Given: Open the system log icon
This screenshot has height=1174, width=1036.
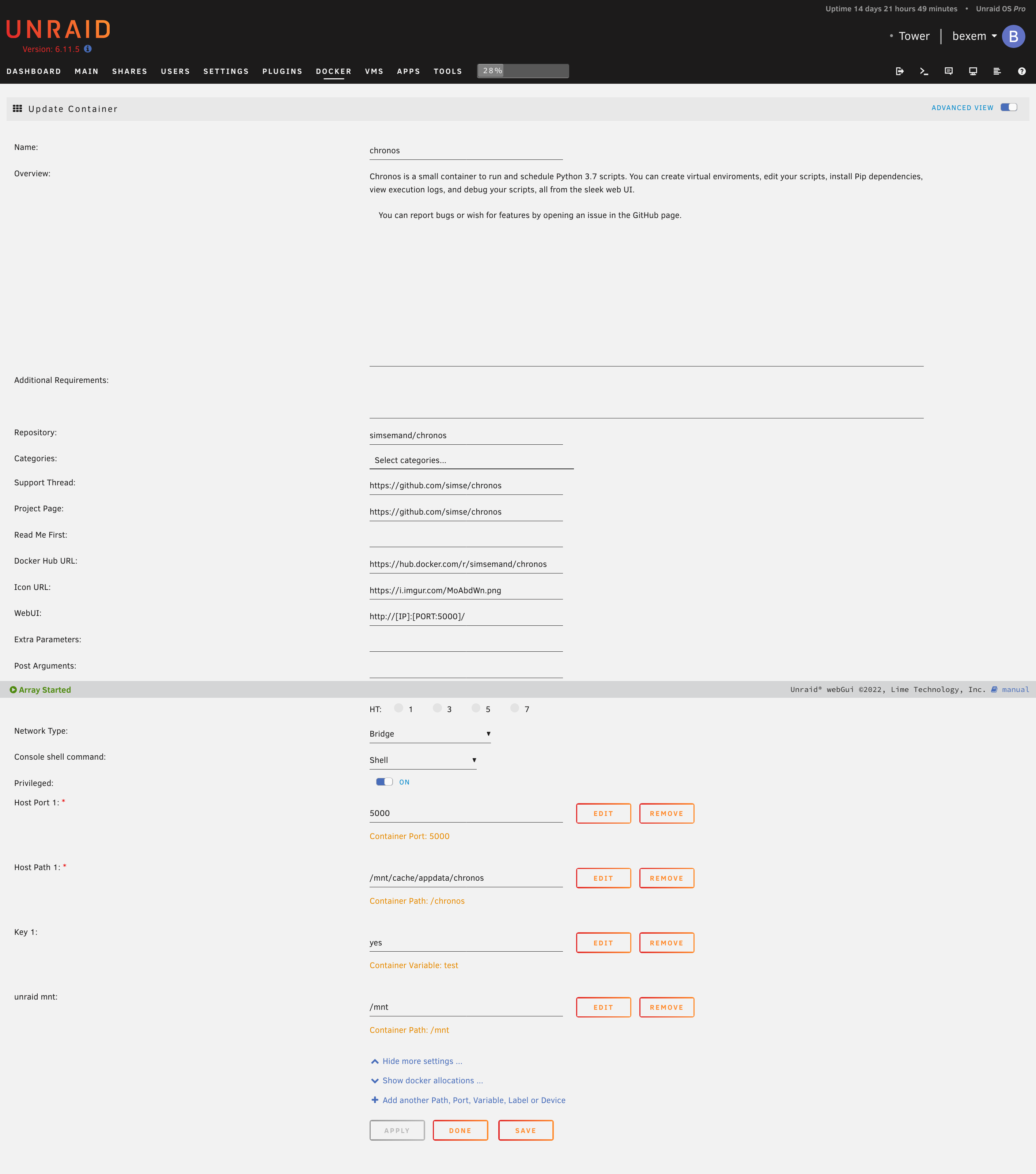Looking at the screenshot, I should (x=997, y=71).
